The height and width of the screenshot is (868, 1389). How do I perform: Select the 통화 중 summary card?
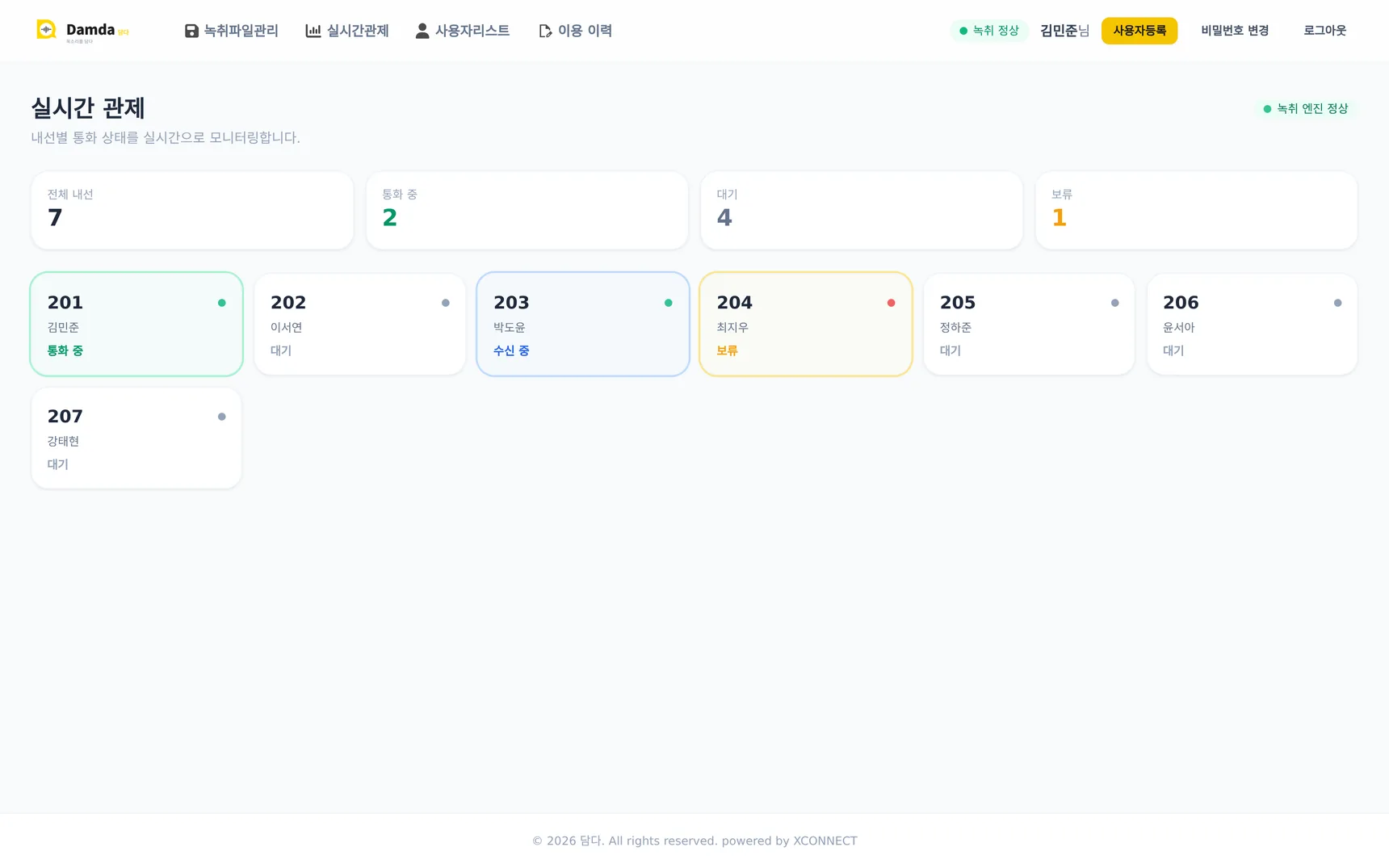coord(527,210)
